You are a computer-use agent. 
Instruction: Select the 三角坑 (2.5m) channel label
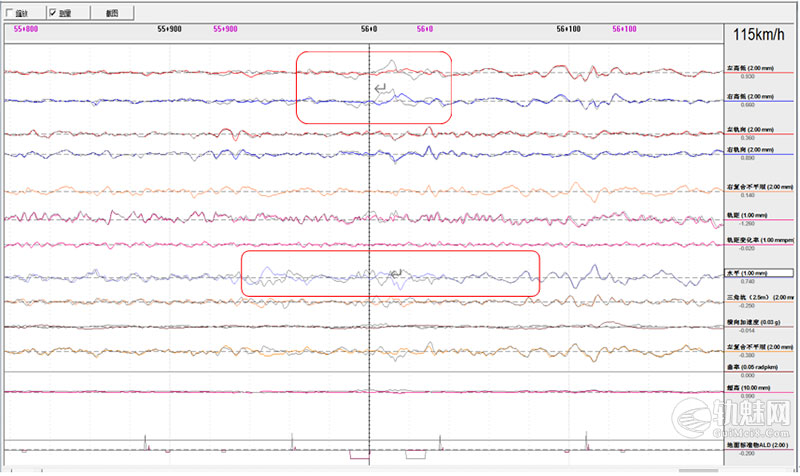[x=760, y=297]
